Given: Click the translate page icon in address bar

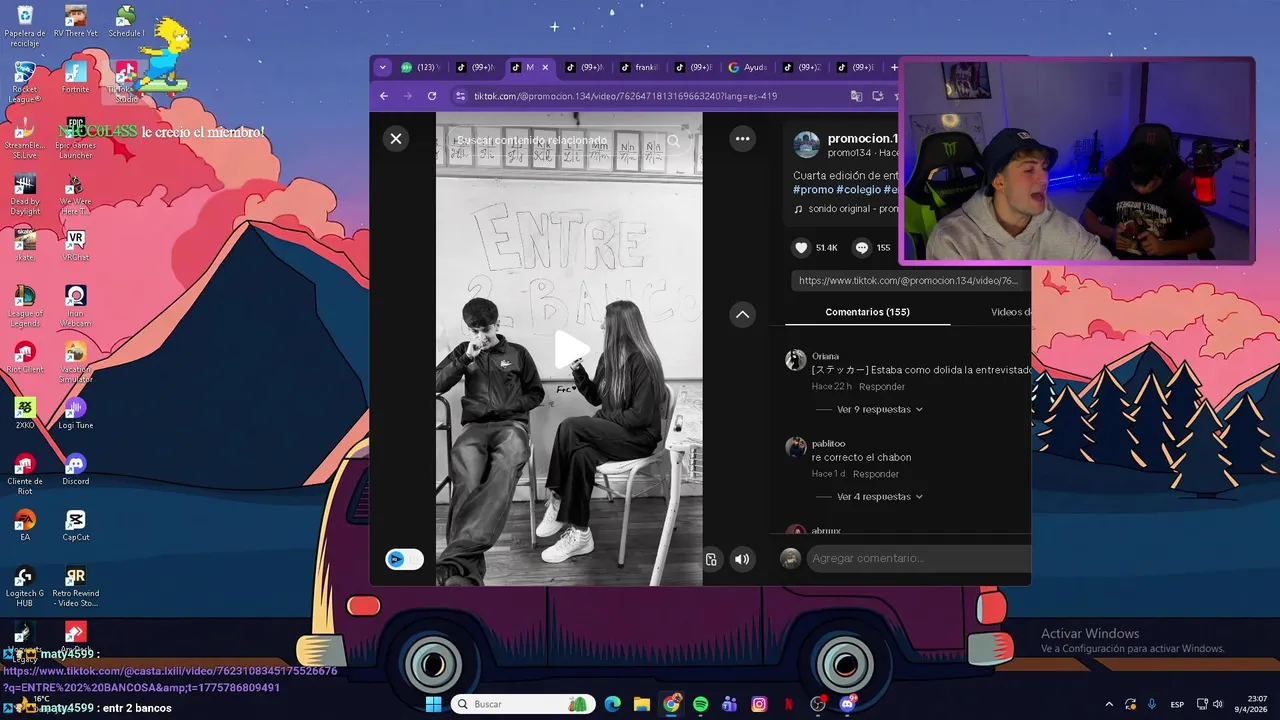Looking at the screenshot, I should (856, 96).
